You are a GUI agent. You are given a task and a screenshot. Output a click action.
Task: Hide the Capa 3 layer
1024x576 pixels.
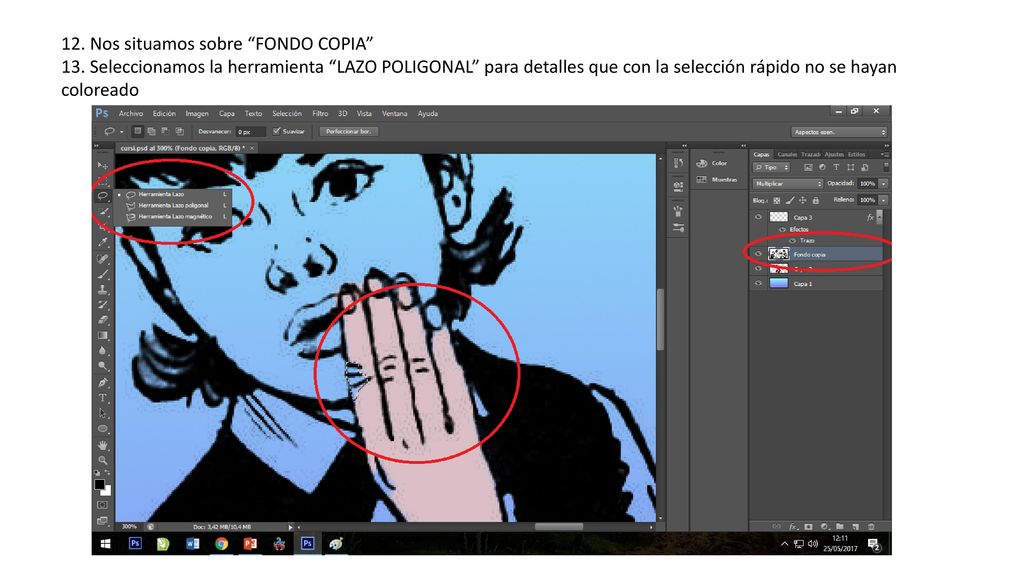tap(758, 217)
